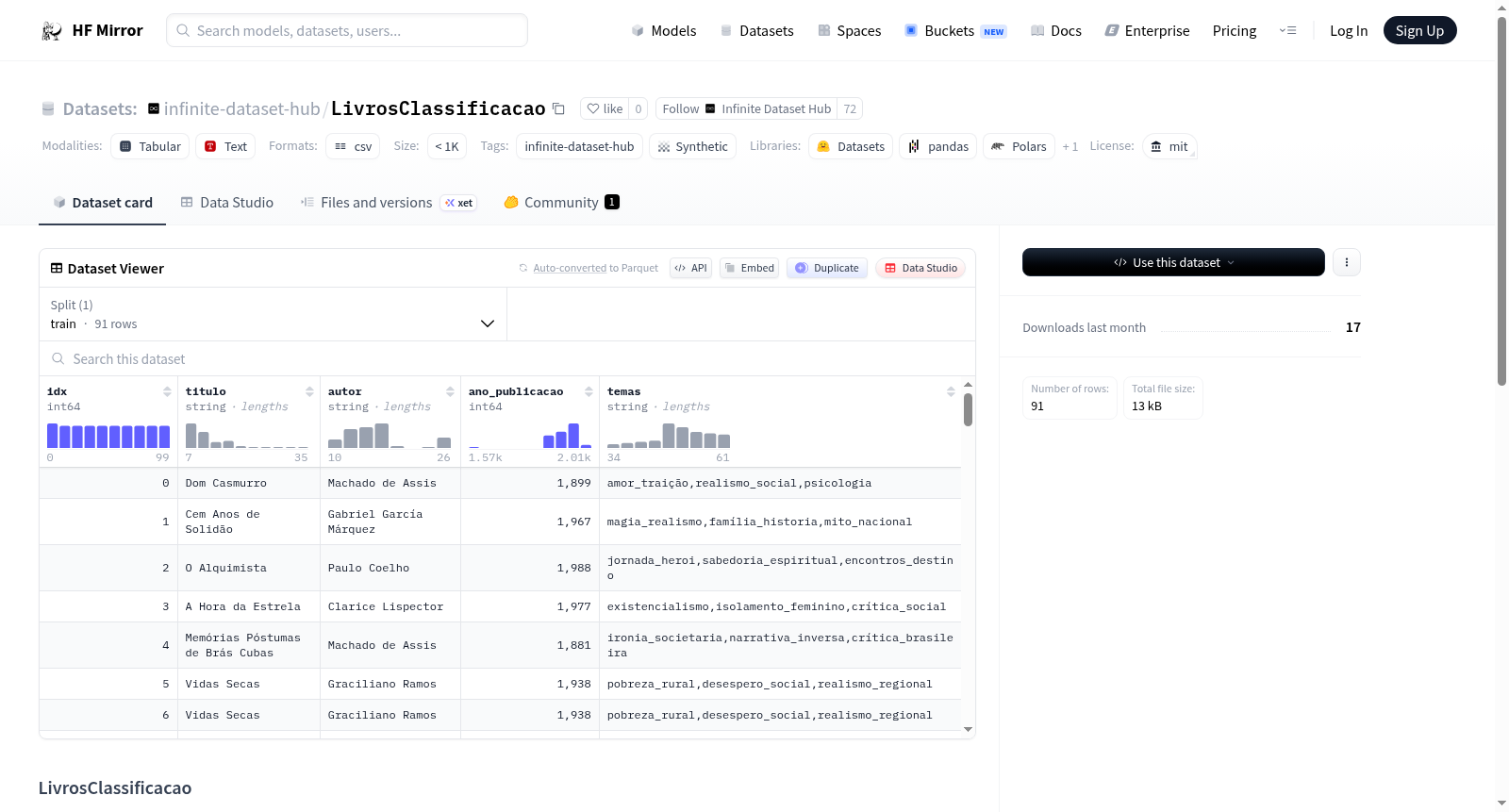The height and width of the screenshot is (812, 1509).
Task: Click the mit license tag
Action: tap(1169, 146)
